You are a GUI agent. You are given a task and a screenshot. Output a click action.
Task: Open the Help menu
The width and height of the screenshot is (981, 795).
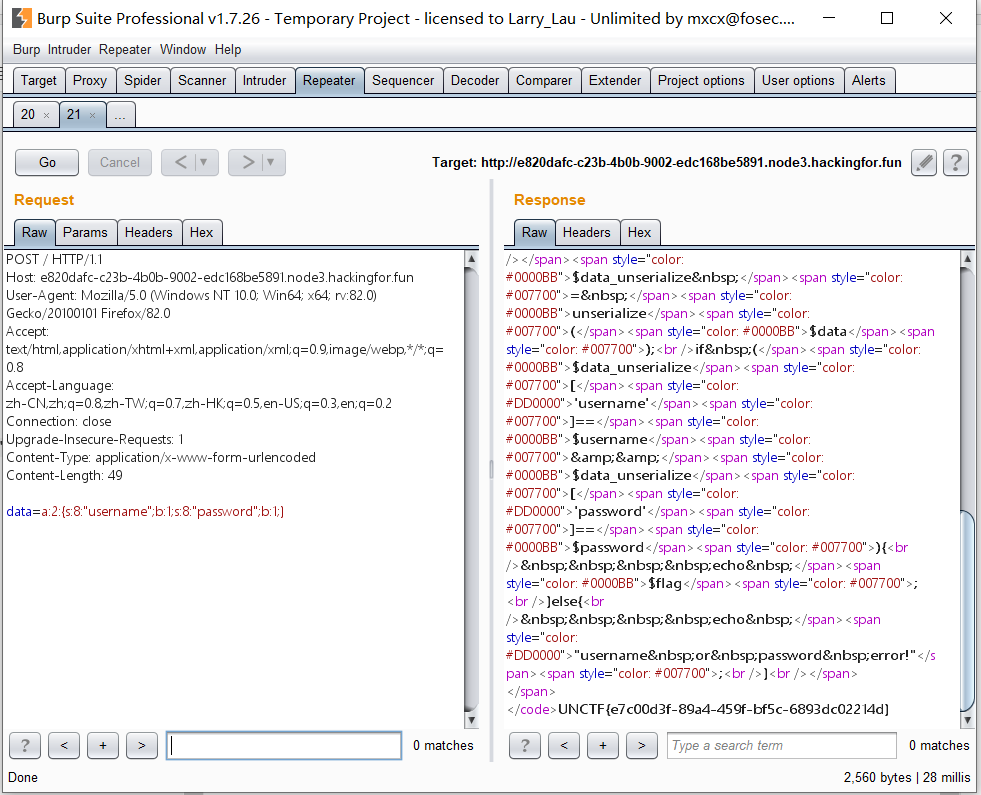(228, 49)
